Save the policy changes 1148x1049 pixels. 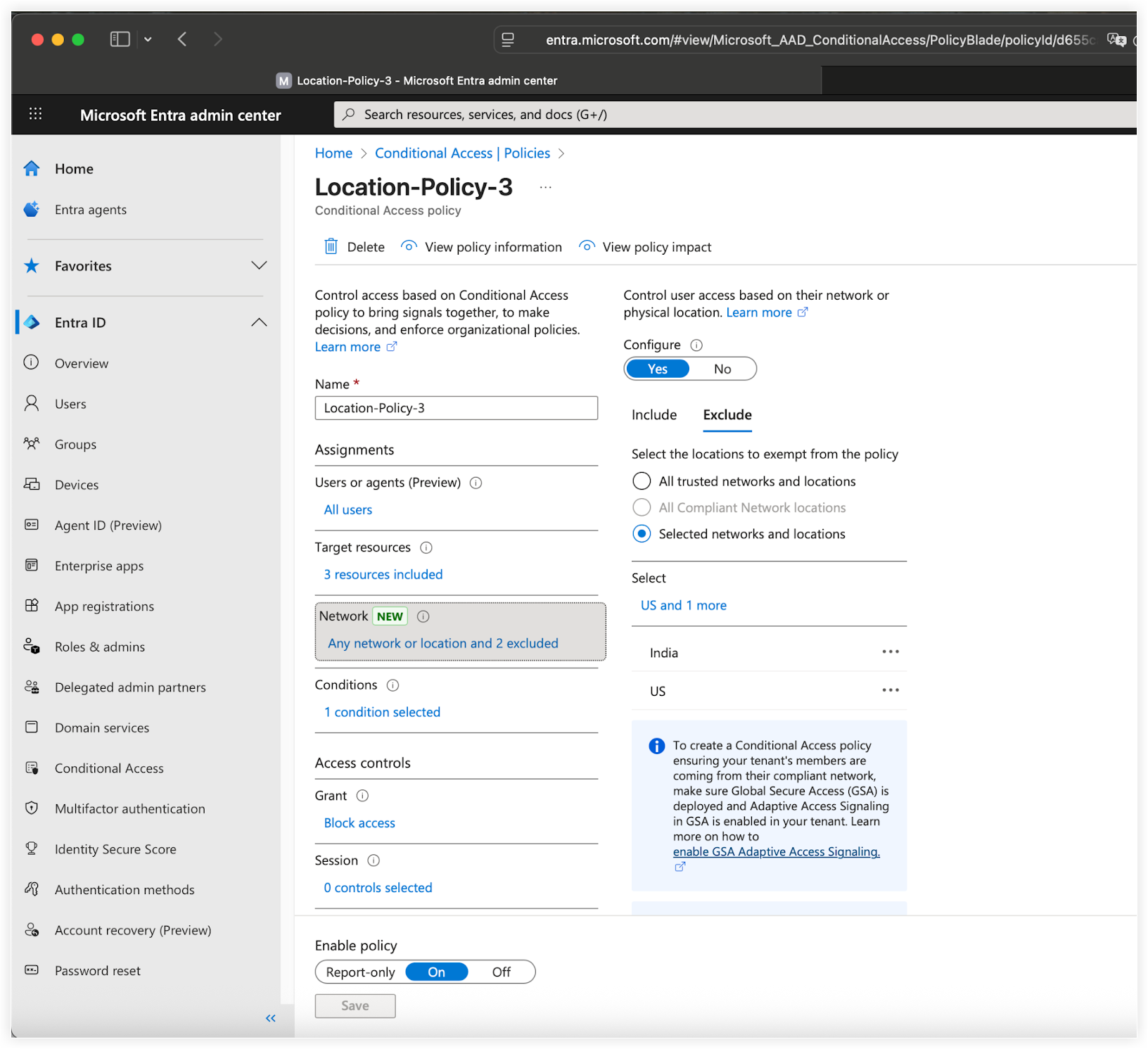click(355, 1005)
